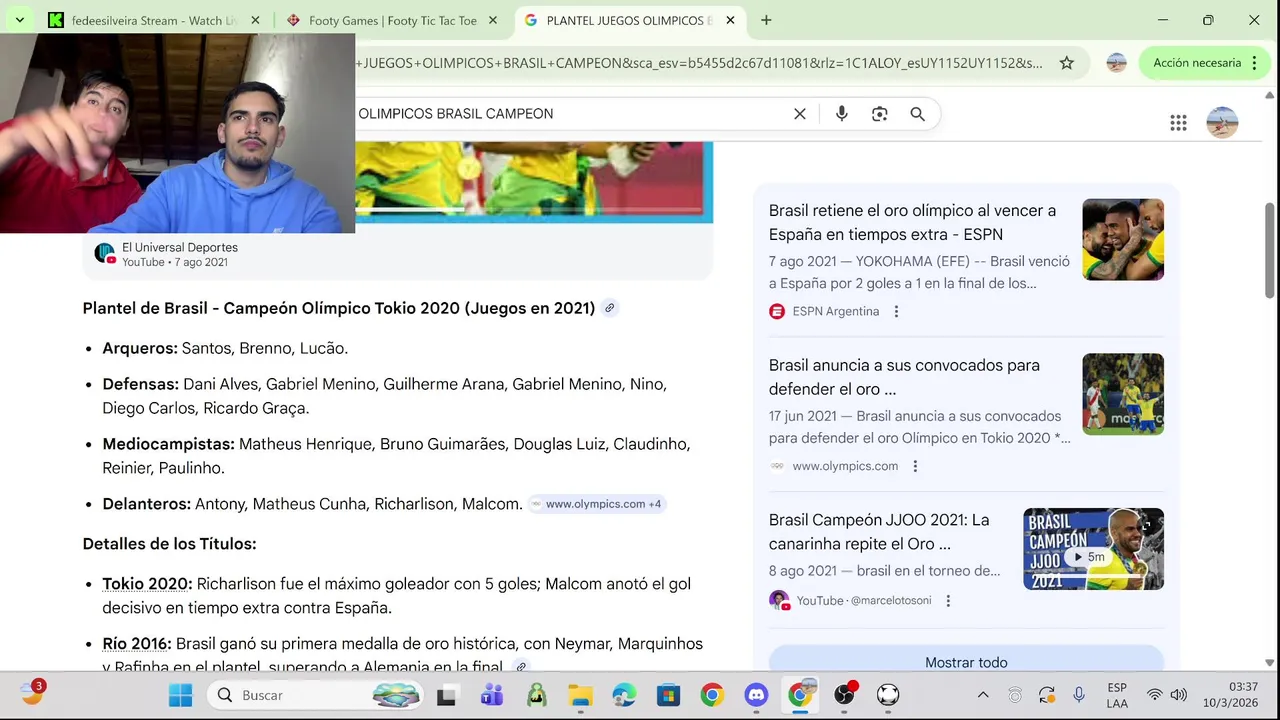Open the volume speaker tray icon
This screenshot has width=1280, height=720.
click(1179, 695)
